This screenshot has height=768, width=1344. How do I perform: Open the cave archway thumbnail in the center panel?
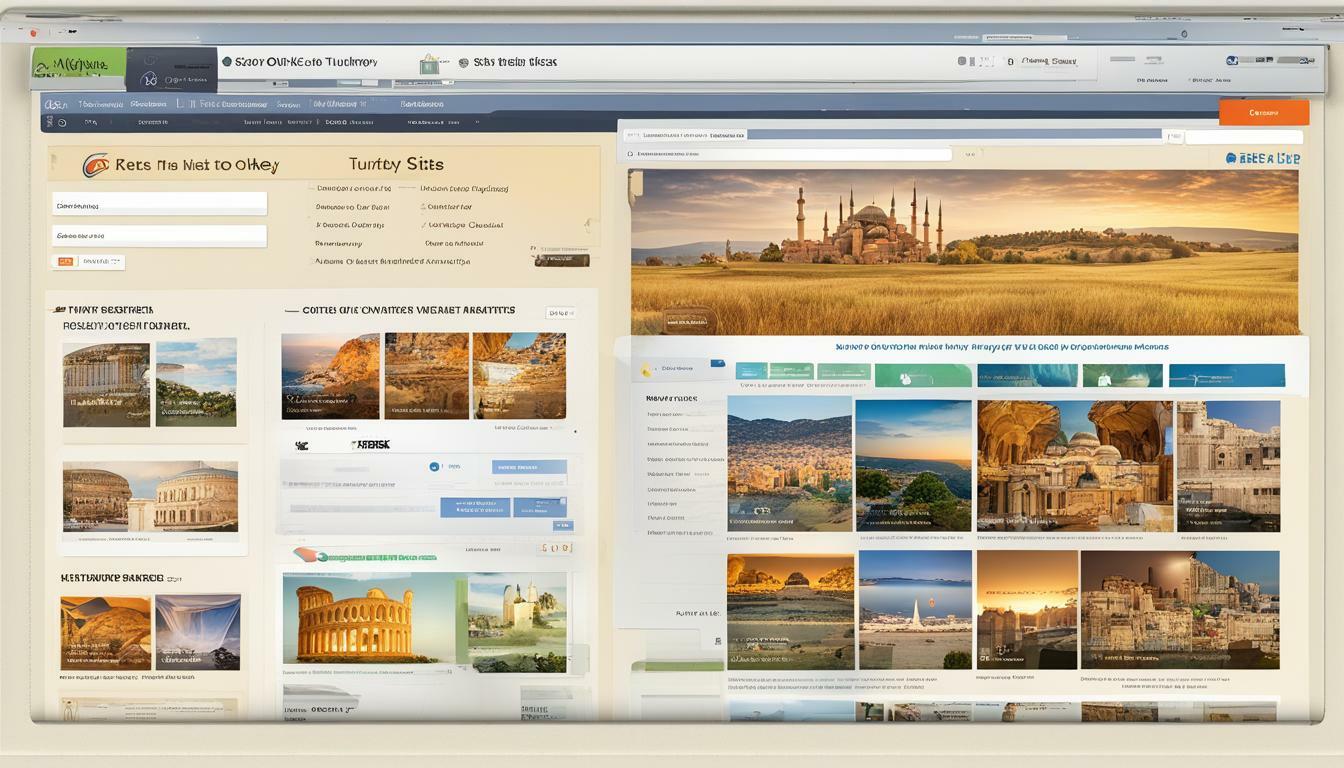tap(519, 376)
